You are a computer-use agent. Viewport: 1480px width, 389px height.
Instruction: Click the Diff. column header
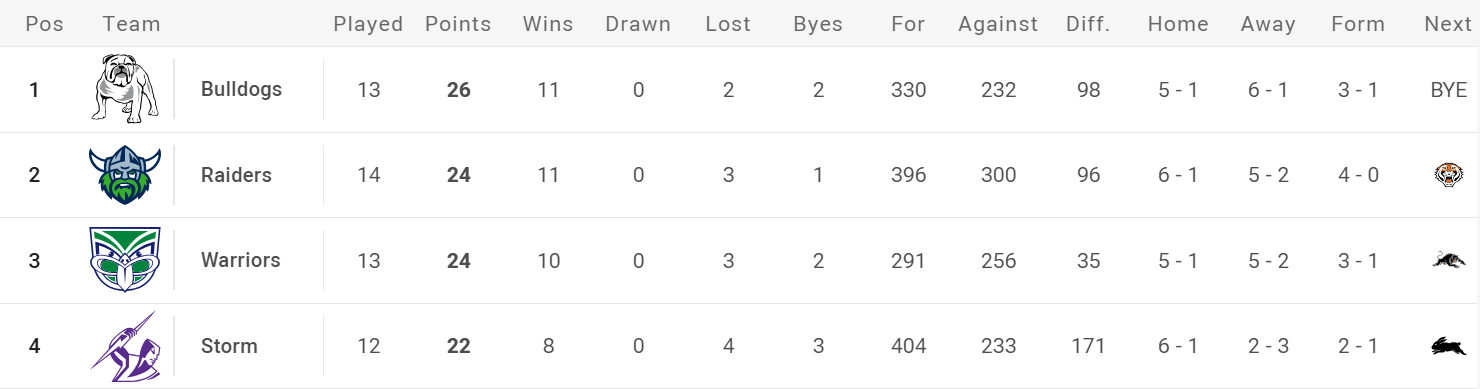[1088, 24]
